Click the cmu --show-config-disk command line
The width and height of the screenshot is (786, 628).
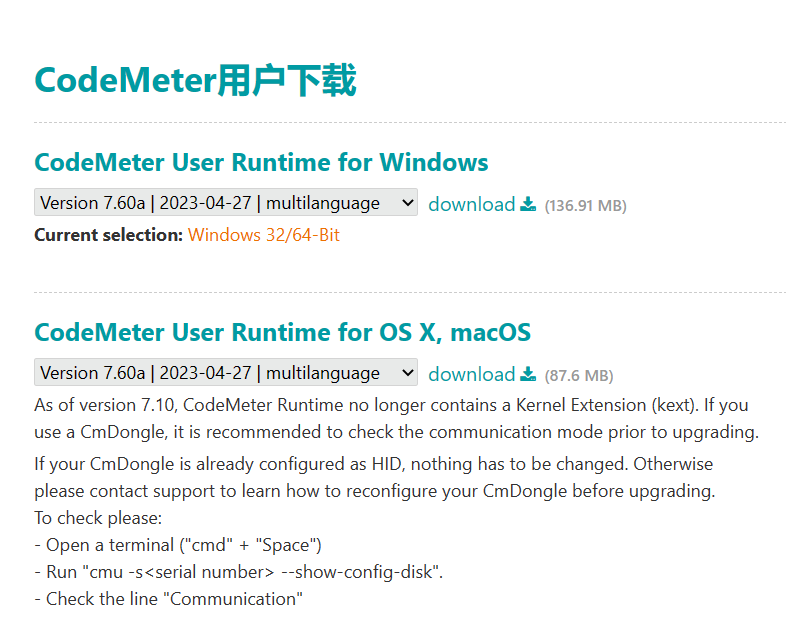(239, 572)
